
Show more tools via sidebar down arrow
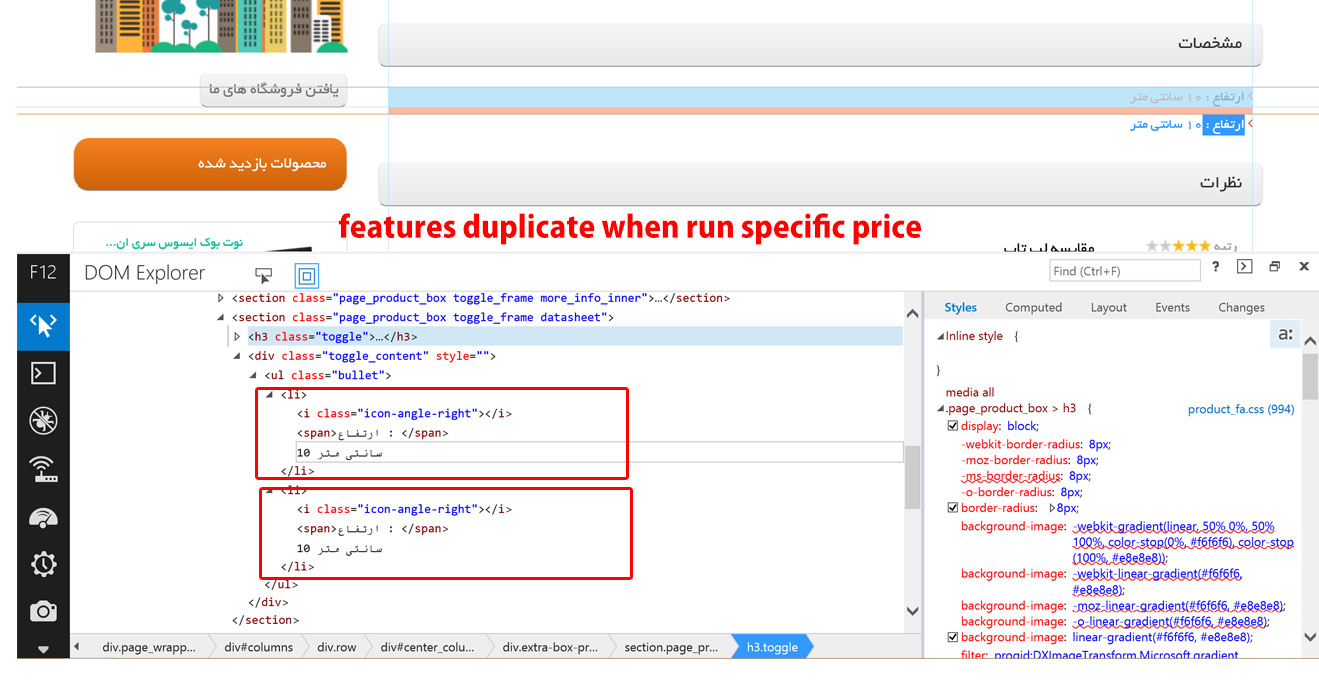pyautogui.click(x=43, y=648)
